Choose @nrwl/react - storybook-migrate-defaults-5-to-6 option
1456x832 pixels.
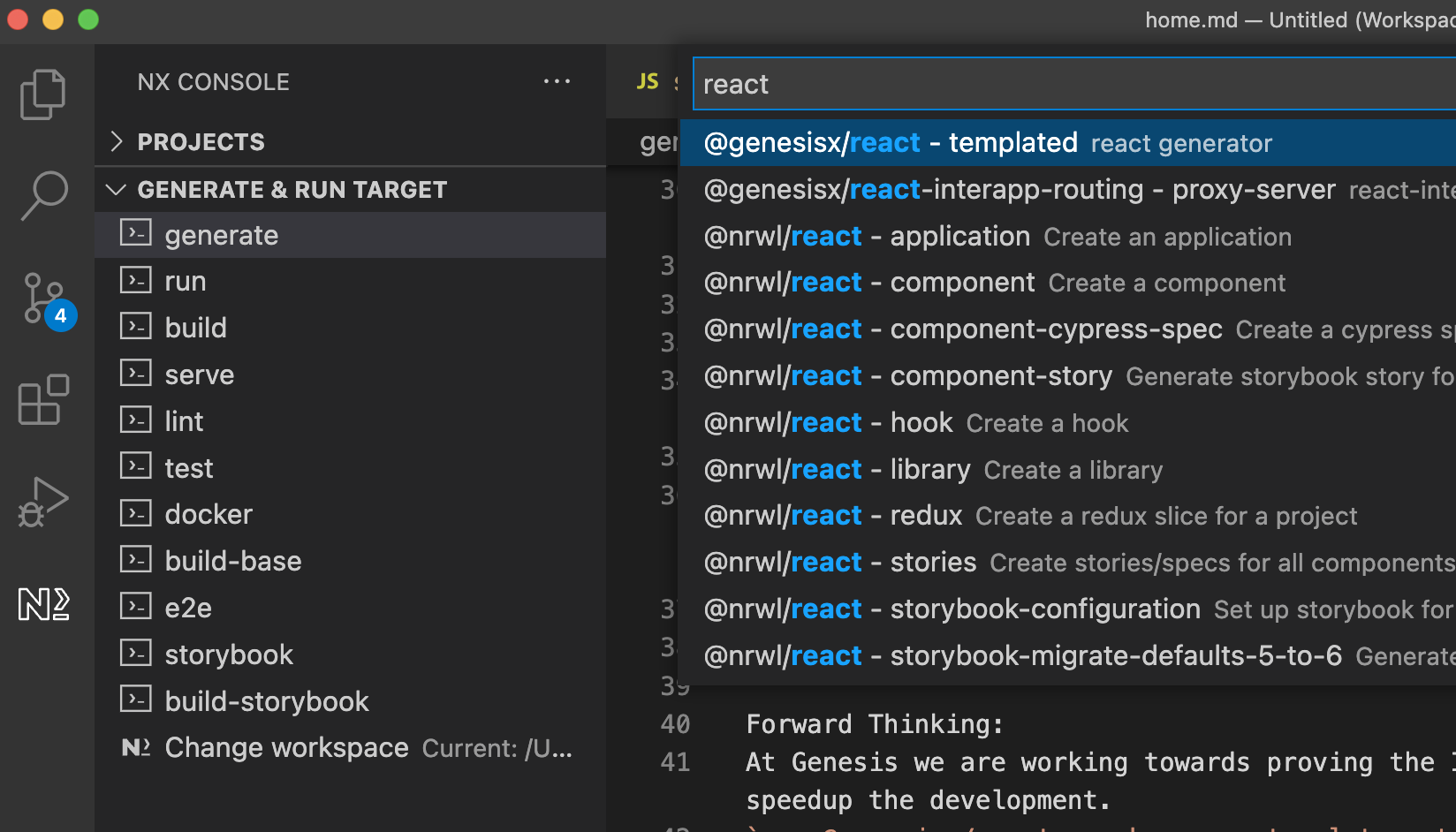(x=1067, y=656)
